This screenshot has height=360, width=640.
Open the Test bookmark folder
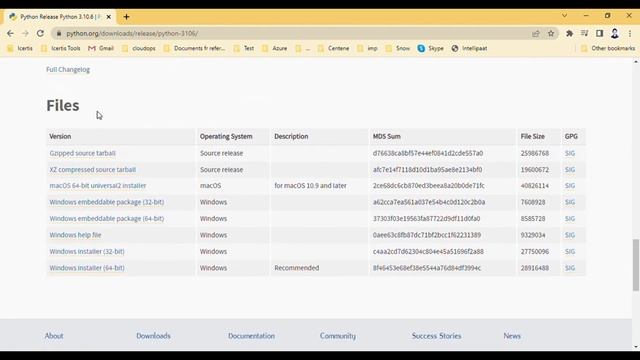pos(244,48)
